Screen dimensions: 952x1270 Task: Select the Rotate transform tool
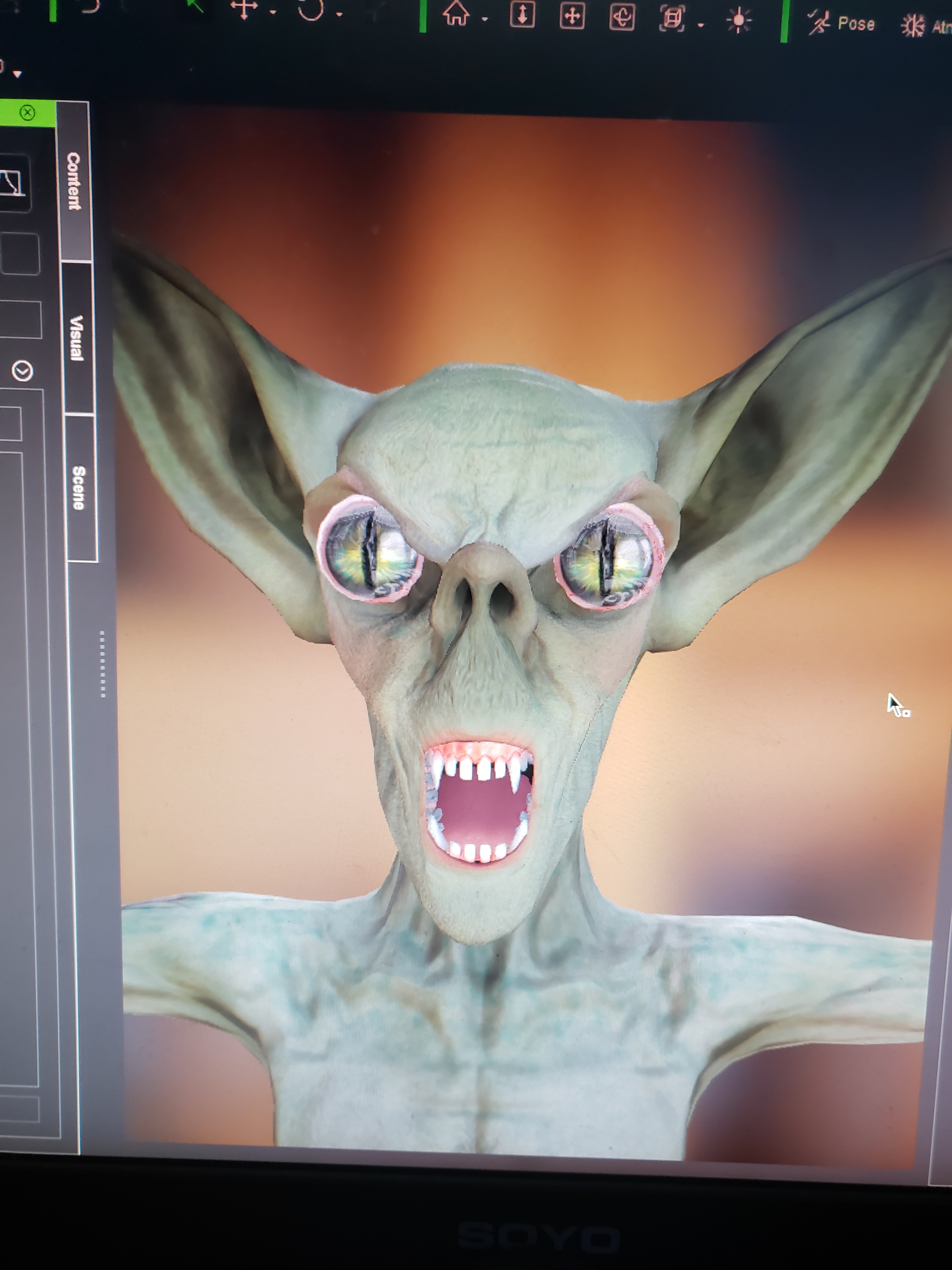coord(310,10)
